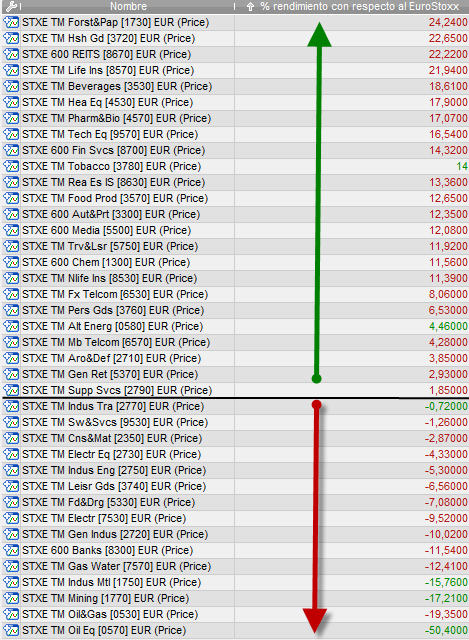This screenshot has width=469, height=640.
Task: Click the sort arrow in rendimiento header
Action: (x=250, y=6)
